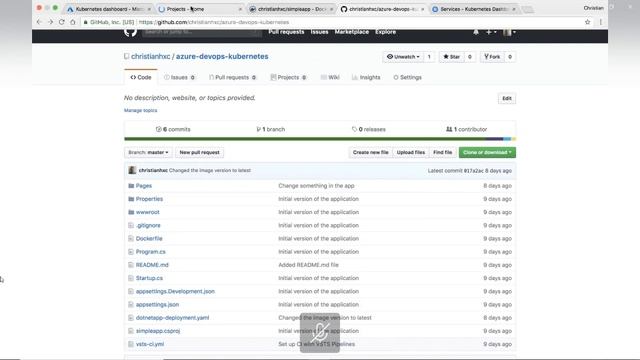This screenshot has width=640, height=360.
Task: Open the 0 releases page
Action: point(369,129)
